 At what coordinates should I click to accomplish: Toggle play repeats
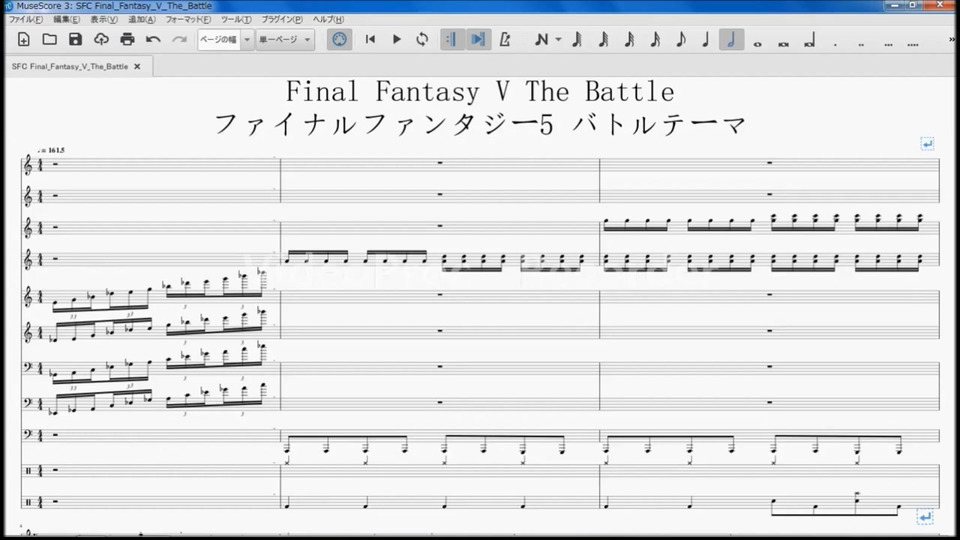point(451,40)
